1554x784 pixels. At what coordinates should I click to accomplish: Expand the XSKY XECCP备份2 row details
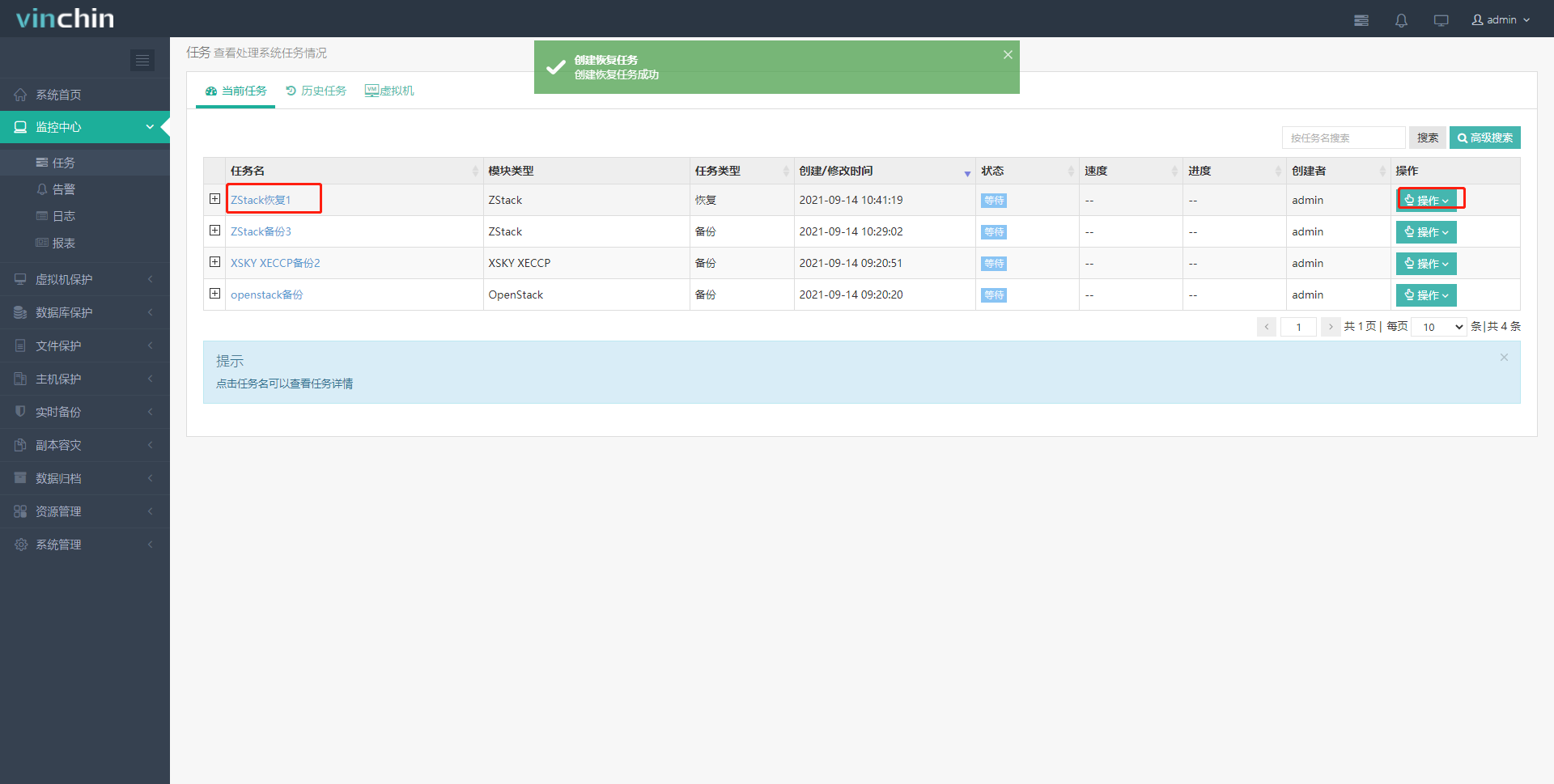pos(214,262)
